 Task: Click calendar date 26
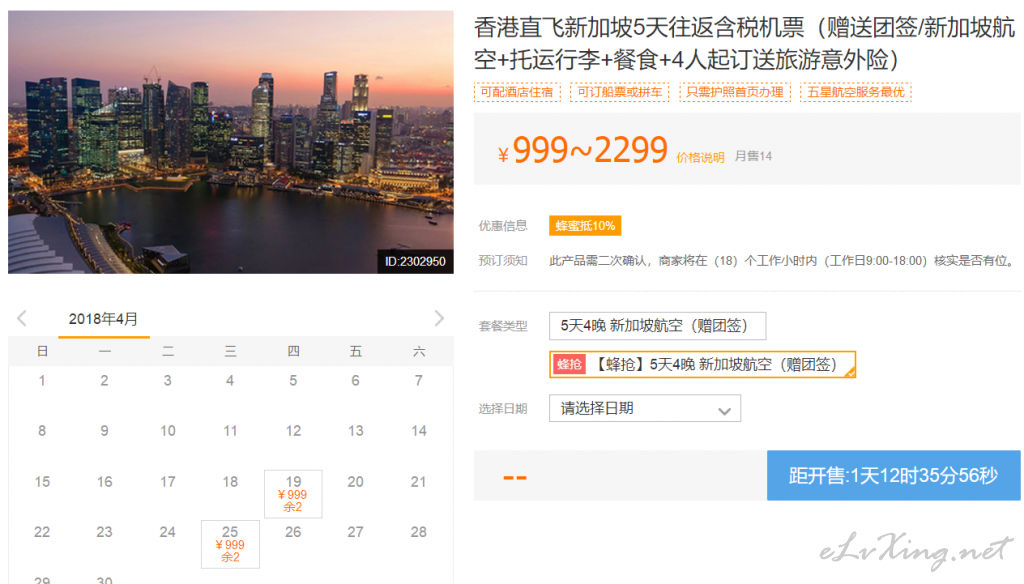pyautogui.click(x=293, y=532)
